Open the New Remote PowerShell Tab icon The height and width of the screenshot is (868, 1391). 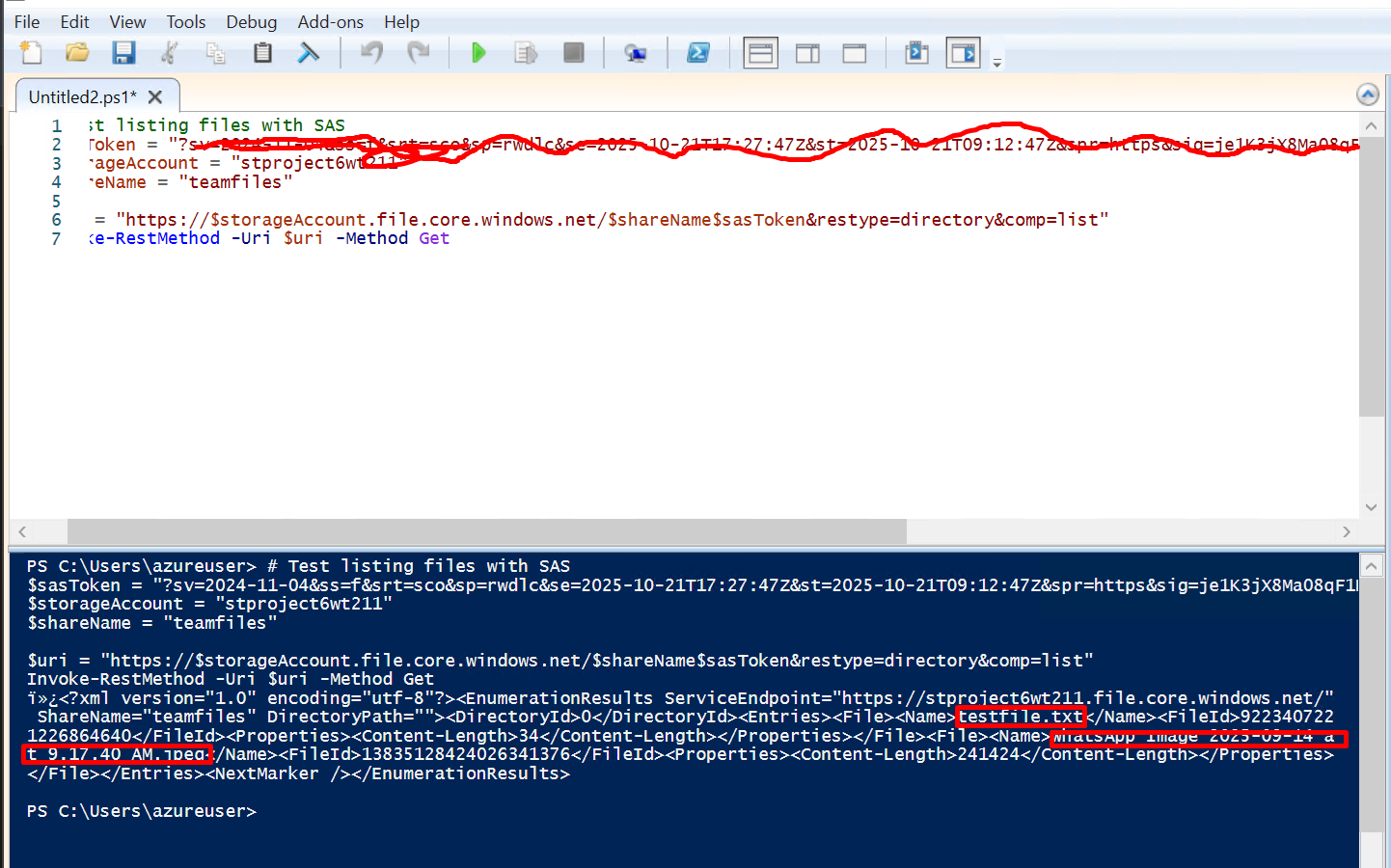pyautogui.click(x=635, y=53)
